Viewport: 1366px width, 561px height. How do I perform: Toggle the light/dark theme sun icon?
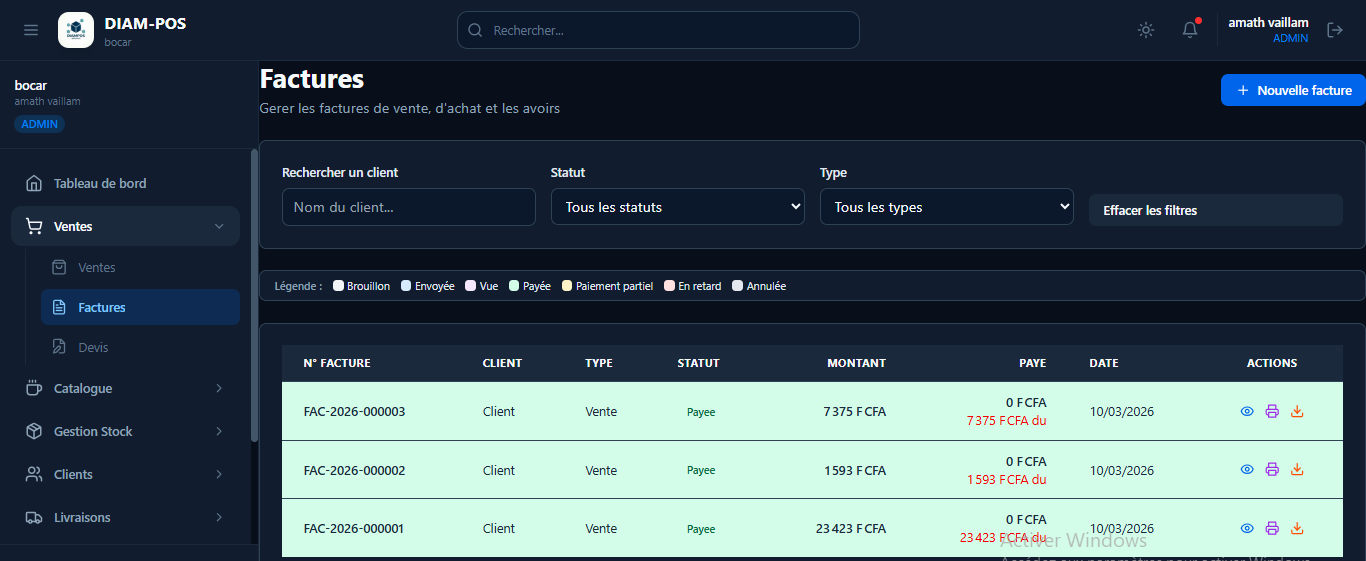pyautogui.click(x=1146, y=30)
